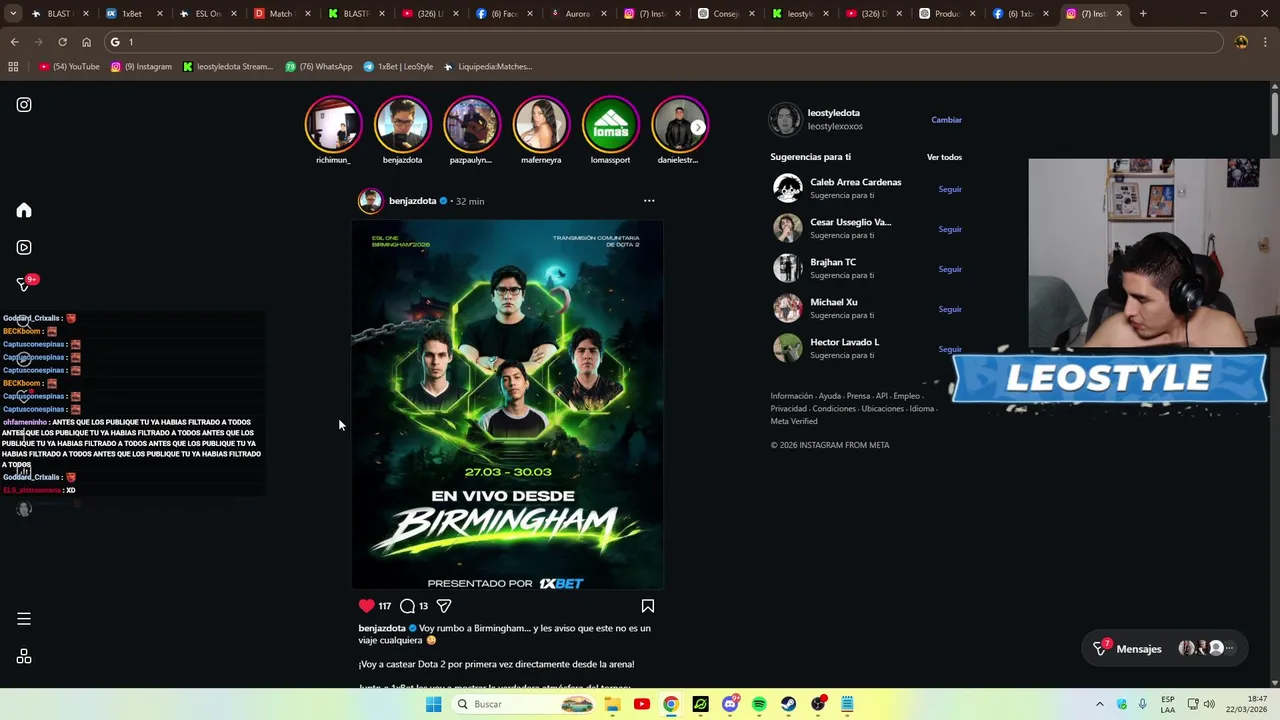Switch to the ESL On browser tab
The image size is (1280, 720).
(x=208, y=14)
